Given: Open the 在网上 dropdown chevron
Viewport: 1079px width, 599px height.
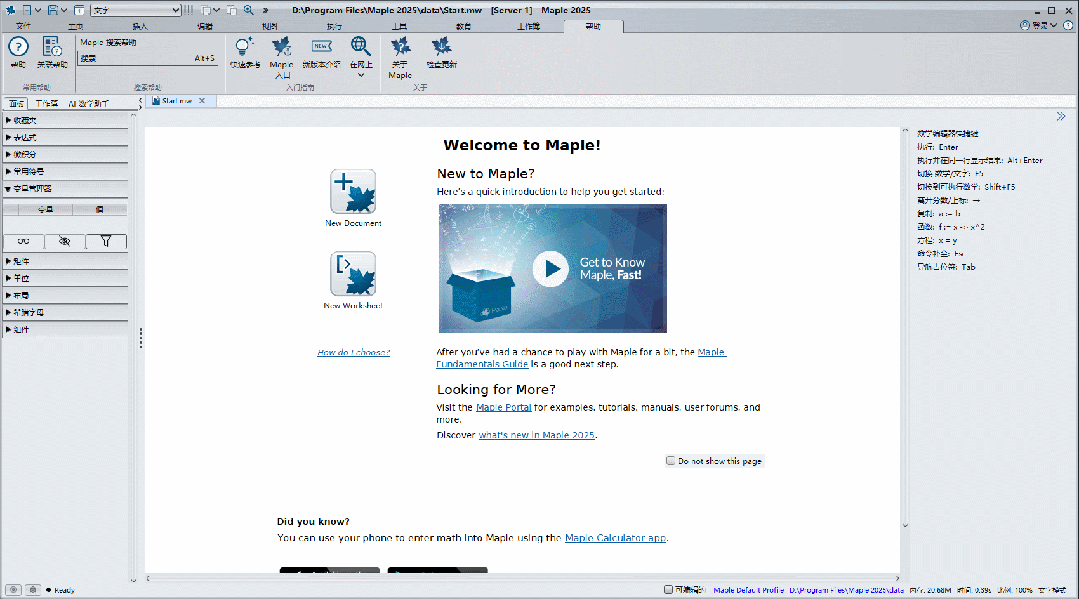Looking at the screenshot, I should pos(361,75).
